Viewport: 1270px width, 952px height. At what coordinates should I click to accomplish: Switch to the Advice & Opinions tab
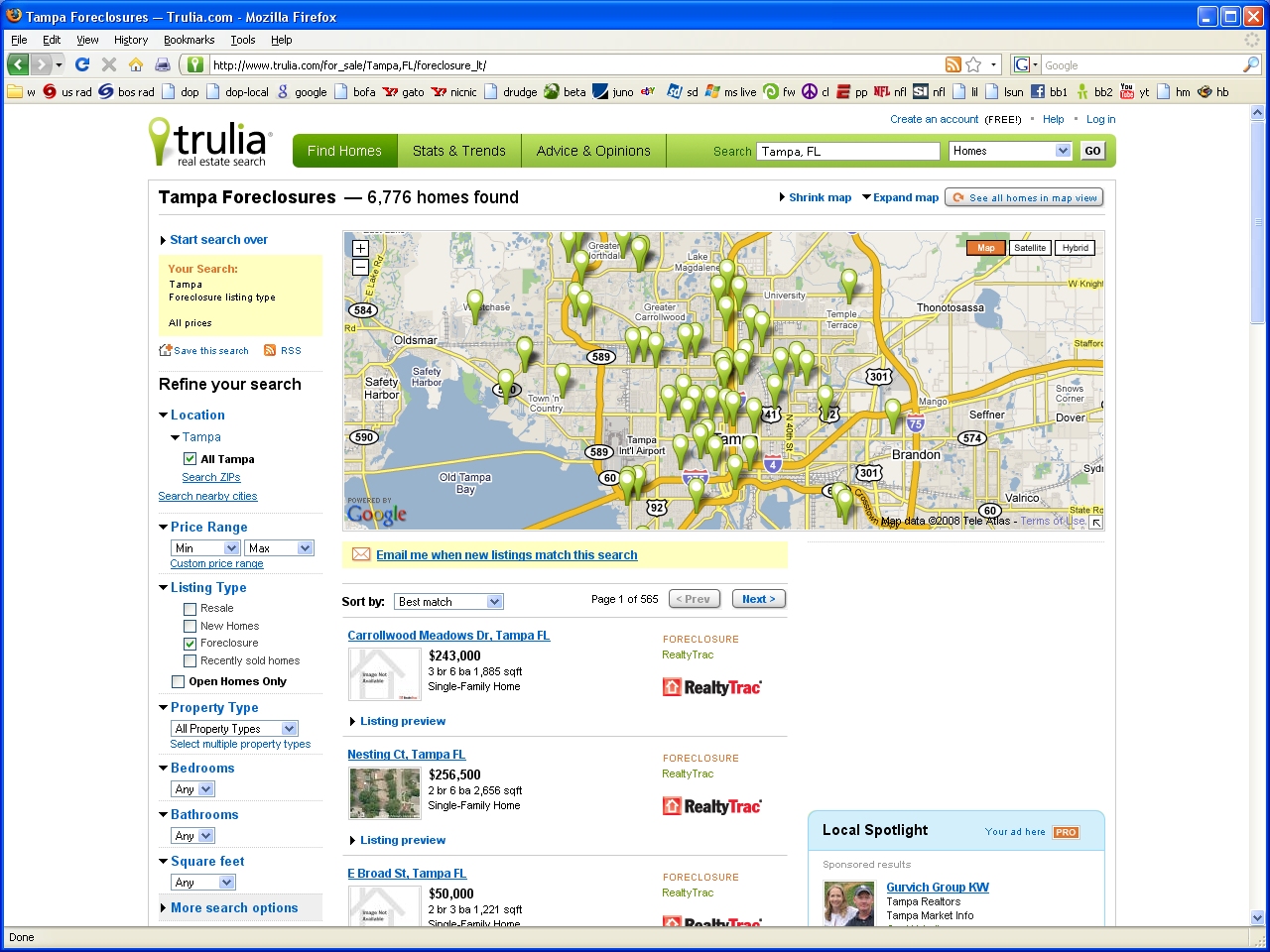(x=593, y=151)
